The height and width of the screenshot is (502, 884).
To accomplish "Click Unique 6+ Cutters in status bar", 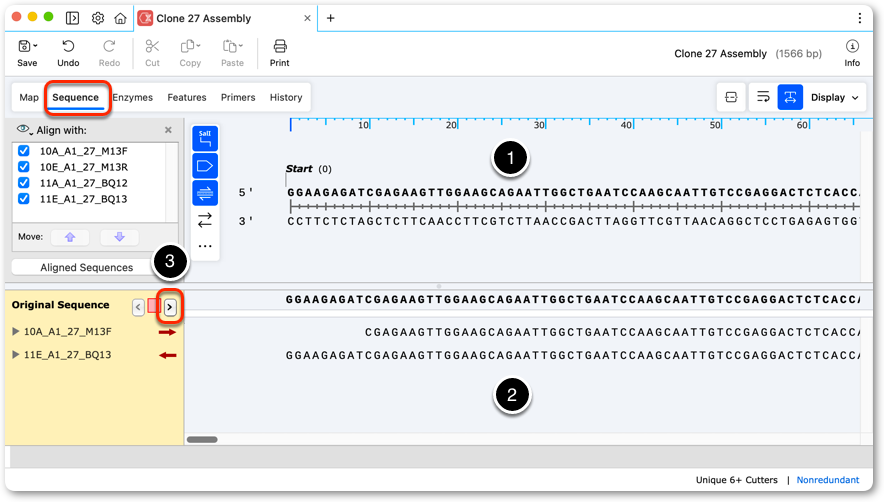I will tap(736, 480).
